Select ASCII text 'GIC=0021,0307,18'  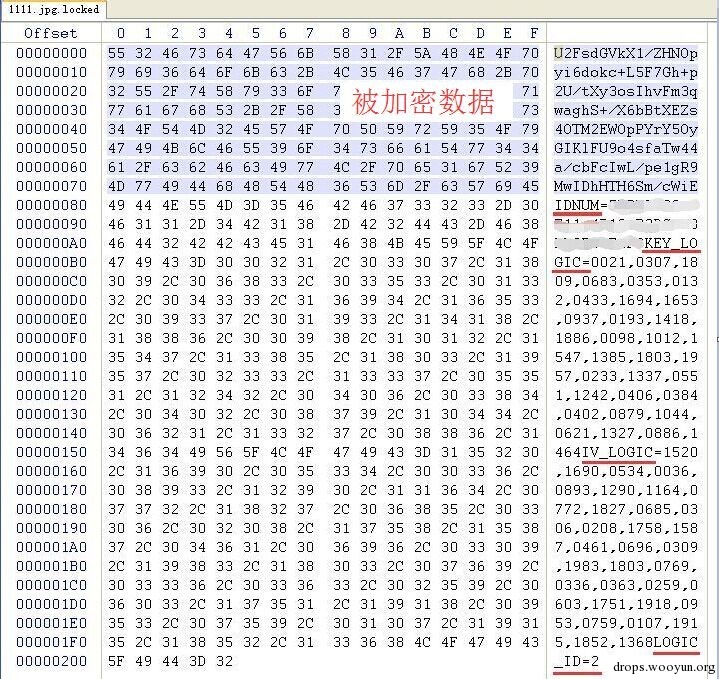click(626, 262)
